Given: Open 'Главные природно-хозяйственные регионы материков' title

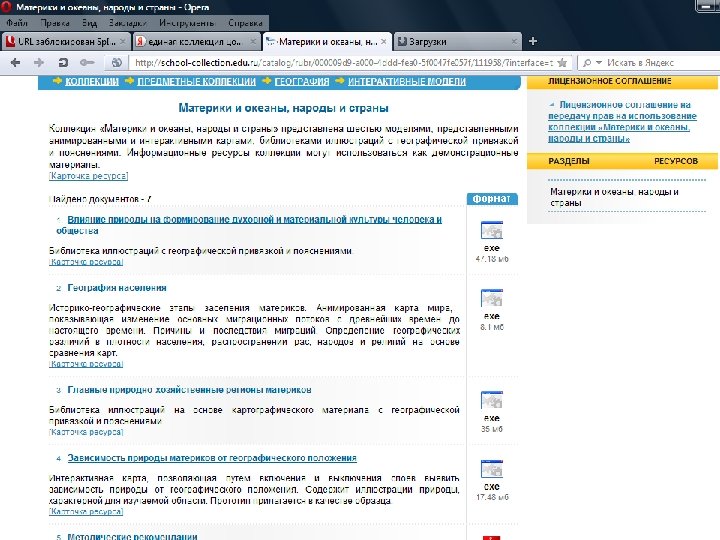Looking at the screenshot, I should pos(189,390).
